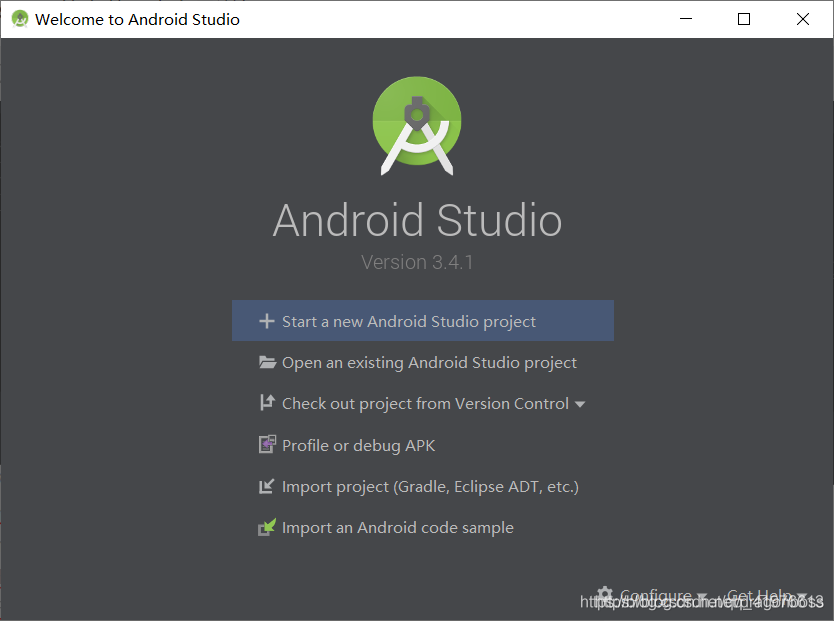Screen dimensions: 834x621
Task: Maximize the Welcome to Android Studio window
Action: click(744, 19)
